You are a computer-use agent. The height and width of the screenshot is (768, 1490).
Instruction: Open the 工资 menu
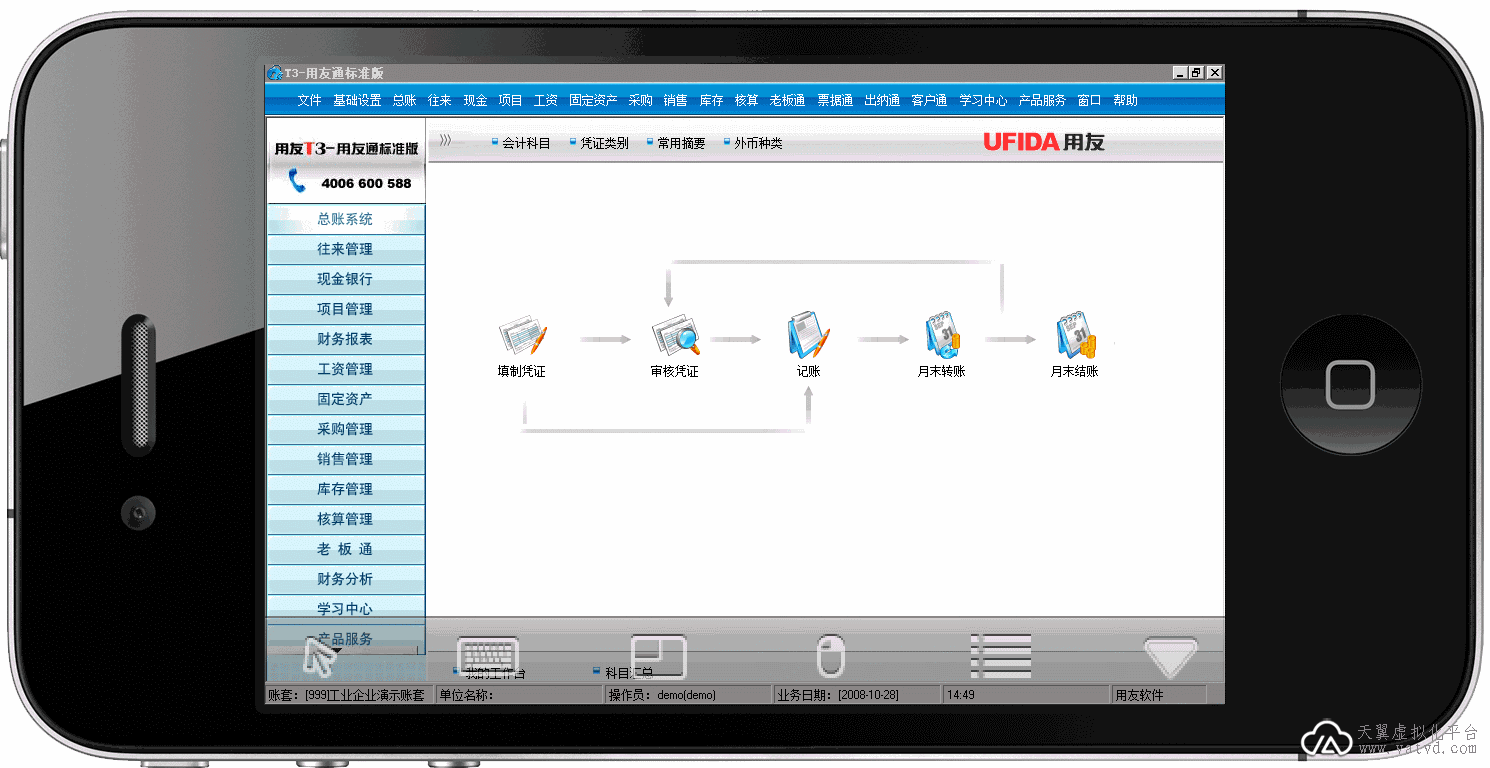click(x=545, y=100)
